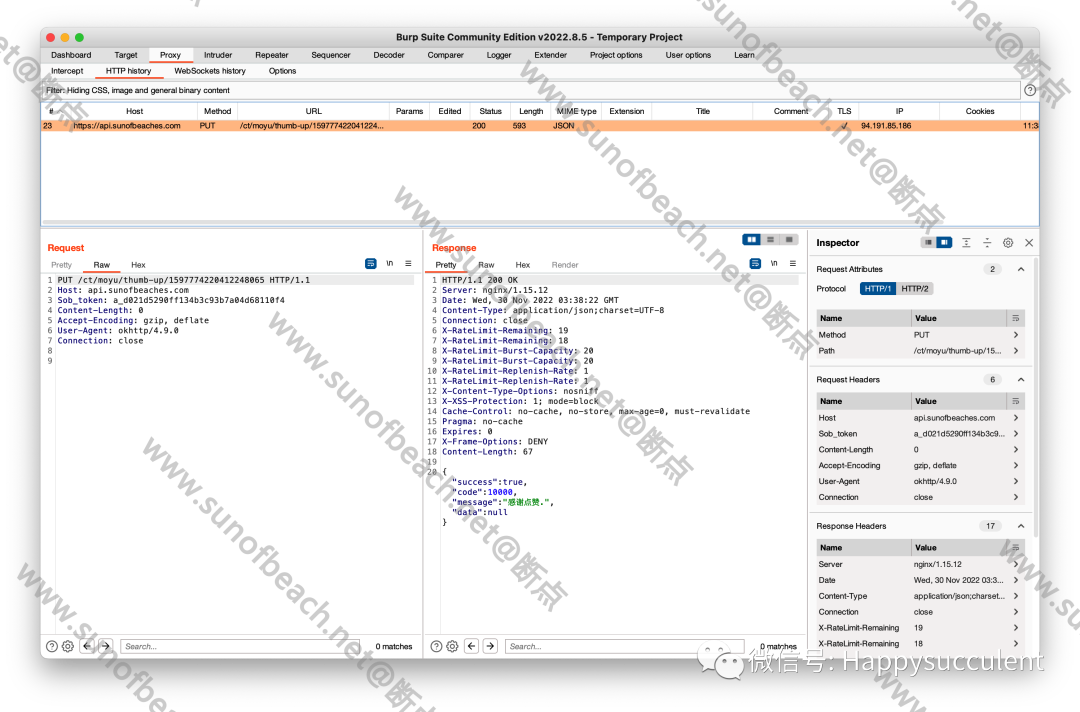1080x712 pixels.
Task: Expand the Path attribute row chevron
Action: (1016, 350)
